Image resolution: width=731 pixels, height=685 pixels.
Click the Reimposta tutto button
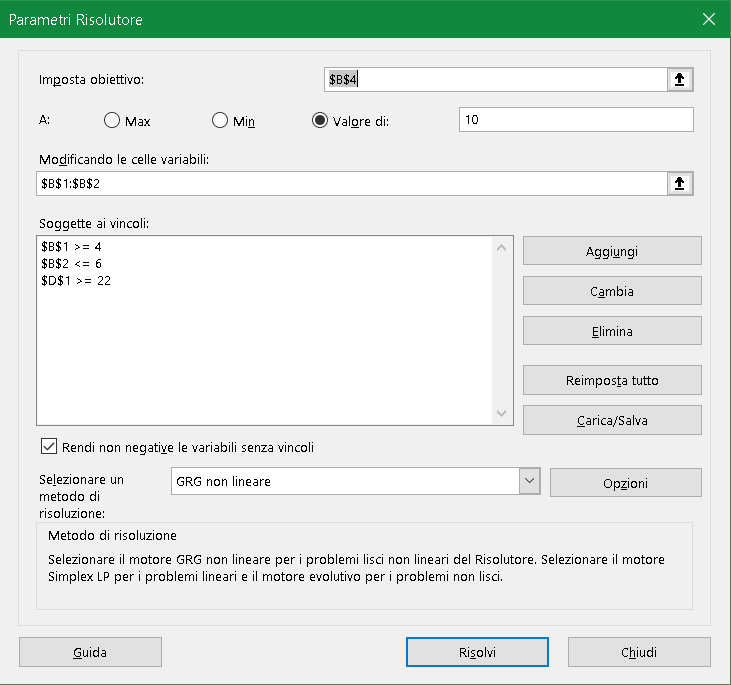pyautogui.click(x=612, y=380)
